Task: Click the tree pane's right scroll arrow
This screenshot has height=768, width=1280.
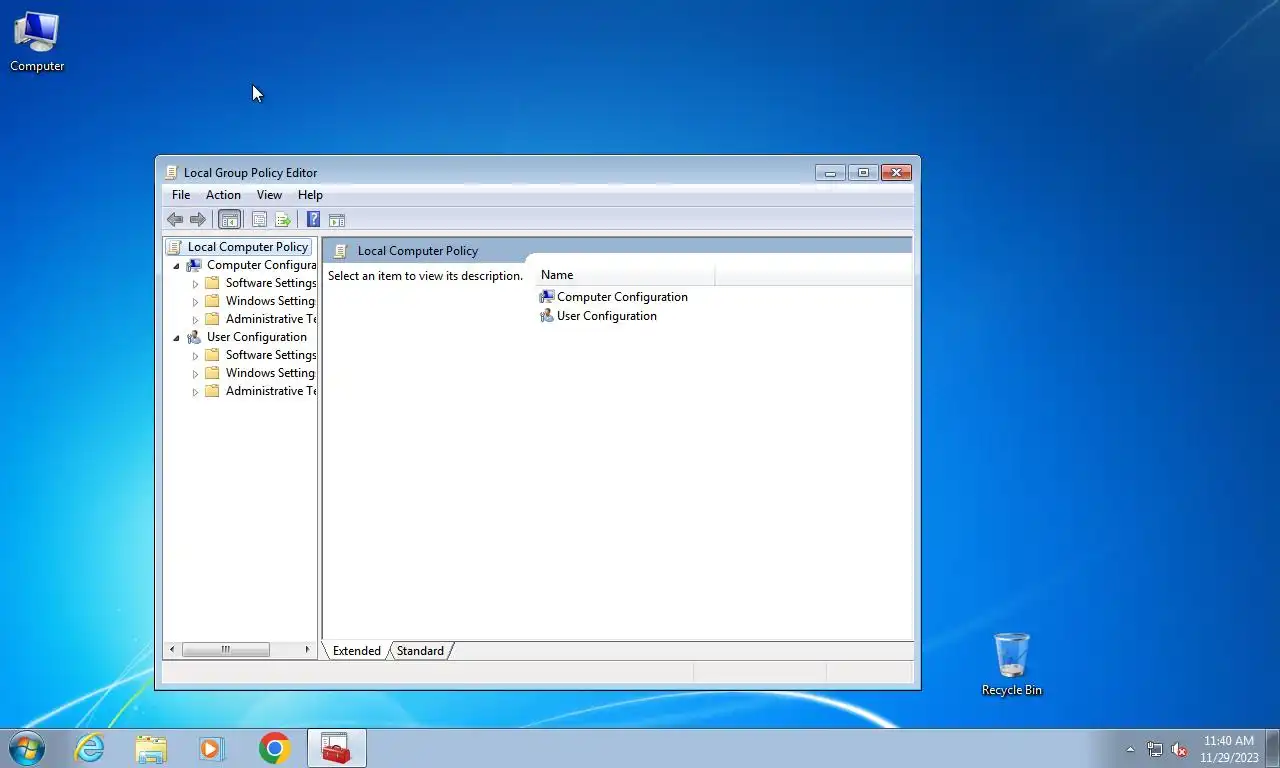Action: pyautogui.click(x=307, y=650)
